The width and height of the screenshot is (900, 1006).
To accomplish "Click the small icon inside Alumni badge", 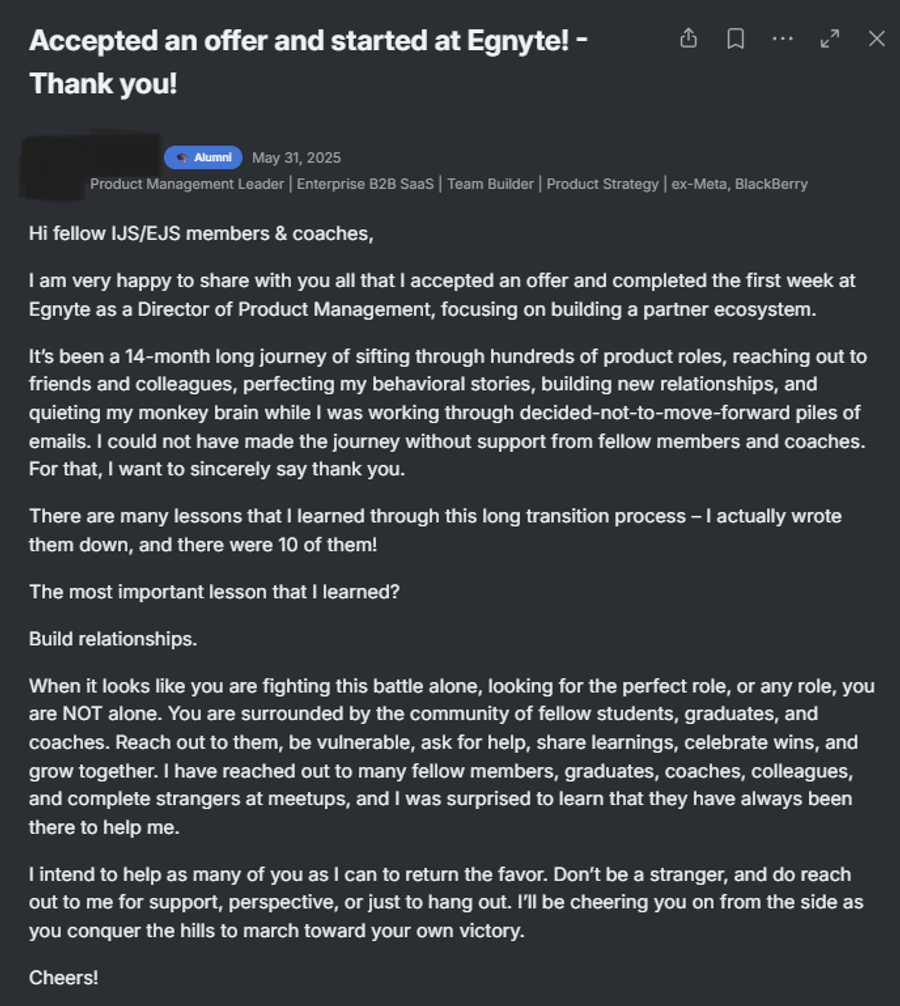I will pos(182,158).
